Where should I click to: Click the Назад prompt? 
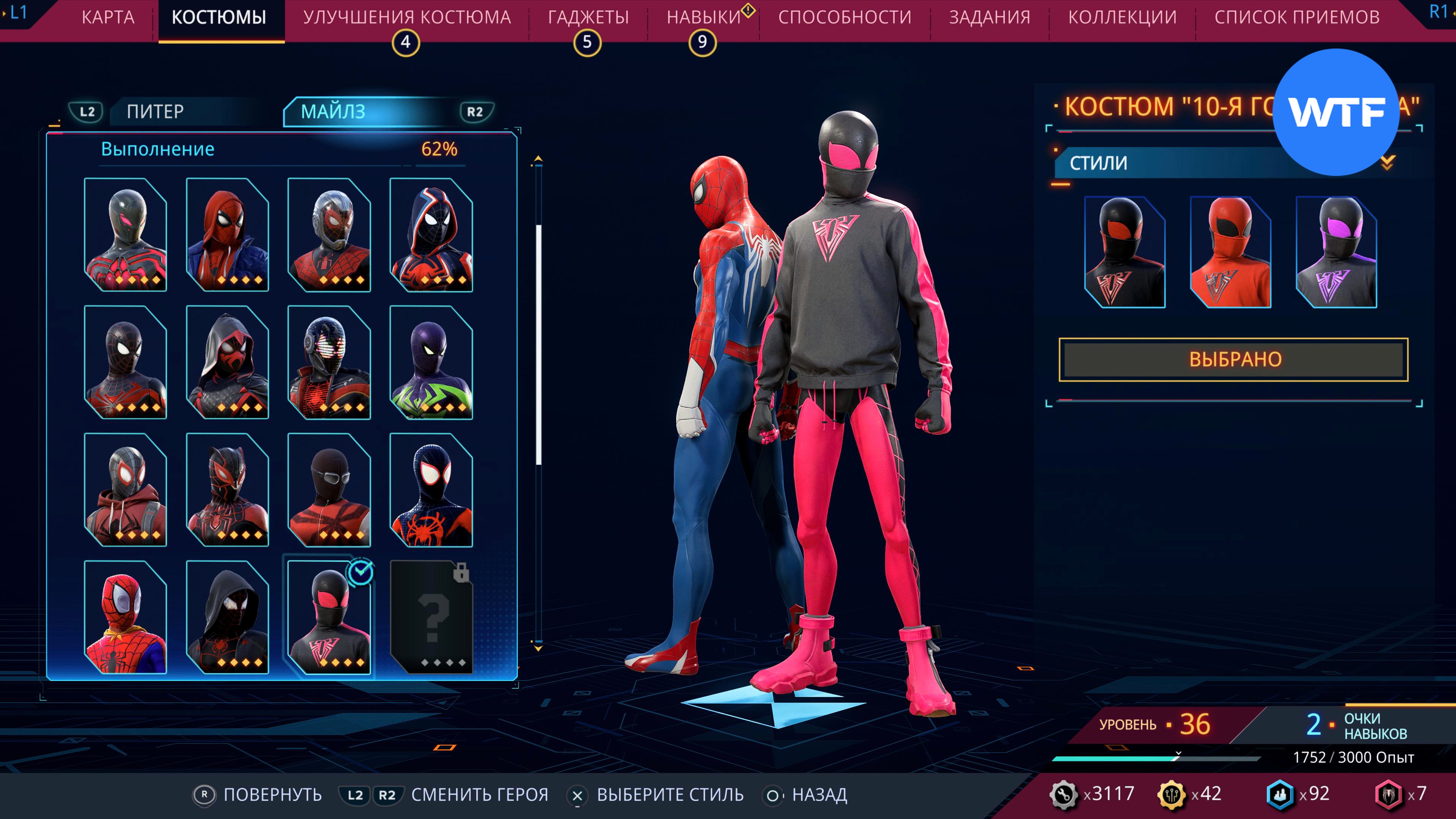coord(819,795)
